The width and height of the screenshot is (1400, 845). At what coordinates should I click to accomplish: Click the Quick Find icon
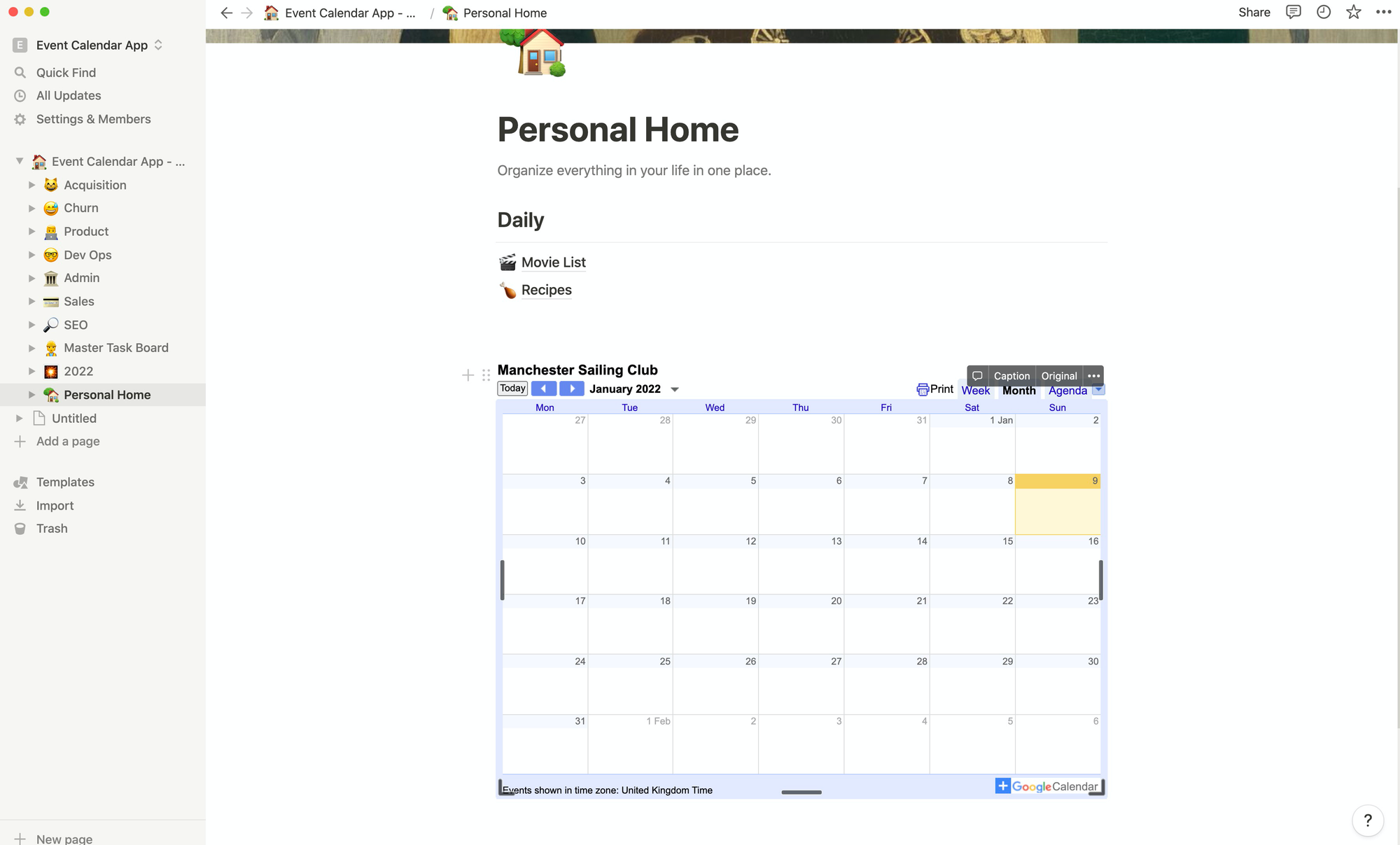(x=20, y=72)
